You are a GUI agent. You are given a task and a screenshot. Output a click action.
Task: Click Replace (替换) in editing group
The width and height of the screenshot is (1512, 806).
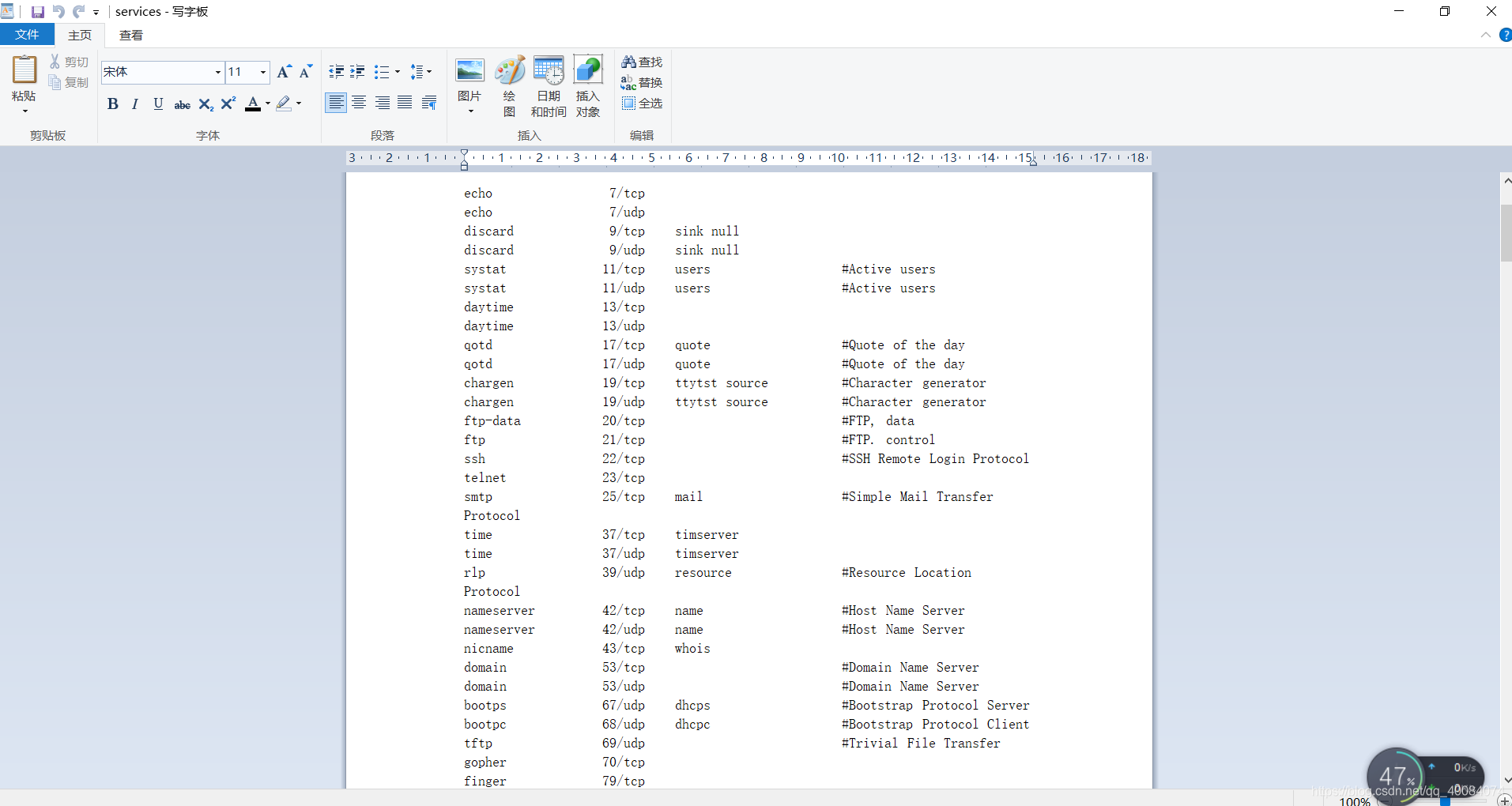tap(642, 82)
